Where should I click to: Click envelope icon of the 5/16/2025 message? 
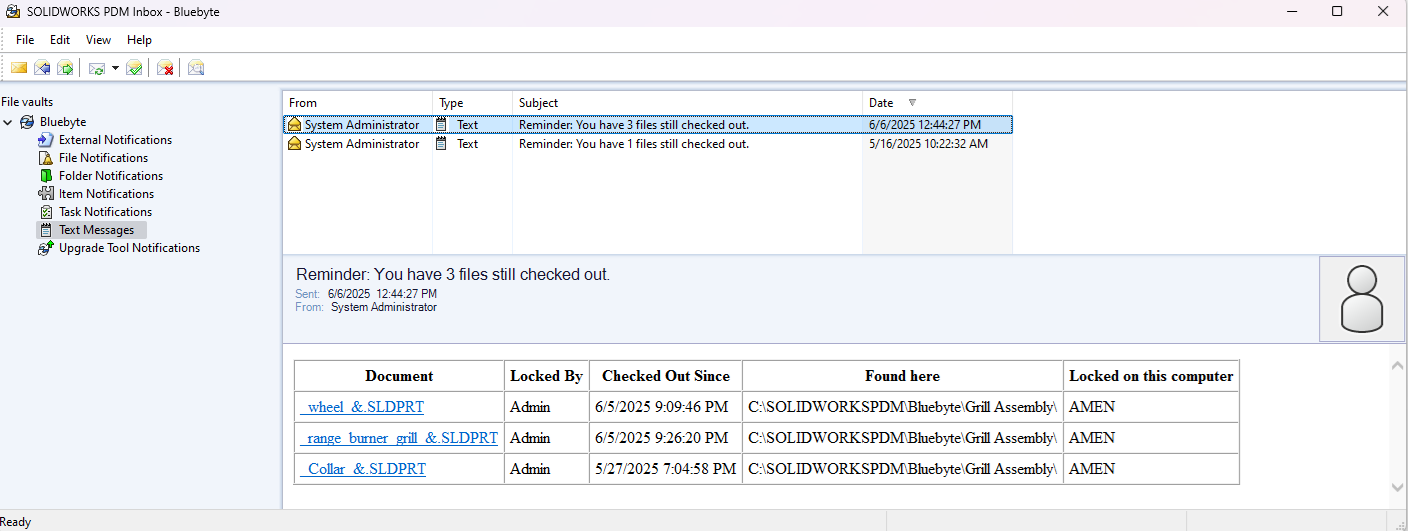pyautogui.click(x=294, y=144)
